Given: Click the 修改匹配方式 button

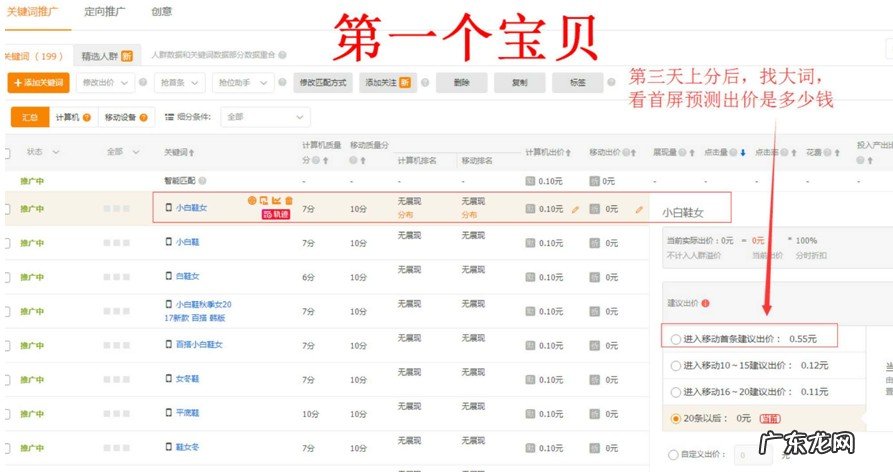Looking at the screenshot, I should (323, 83).
